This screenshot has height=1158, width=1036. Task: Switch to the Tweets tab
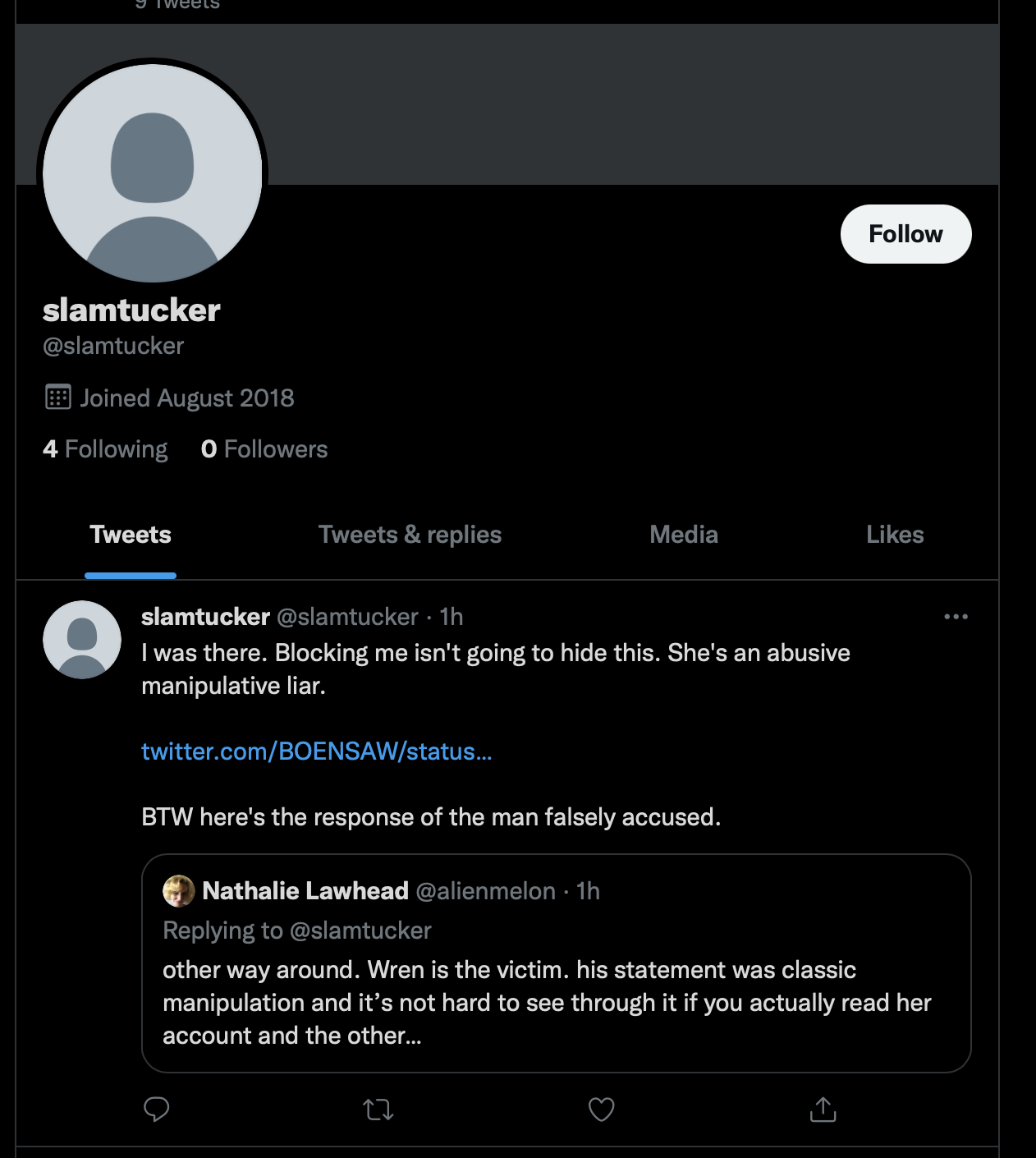pyautogui.click(x=131, y=535)
